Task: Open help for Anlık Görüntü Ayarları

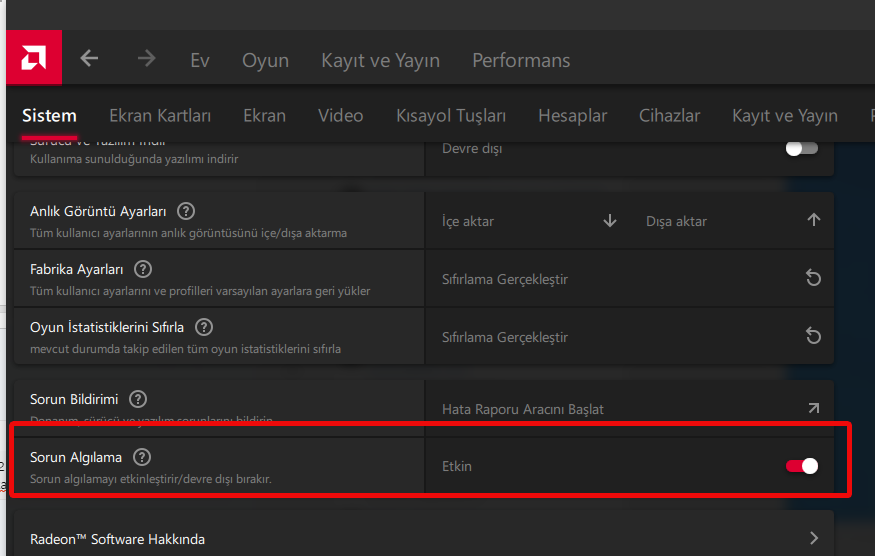Action: click(186, 212)
